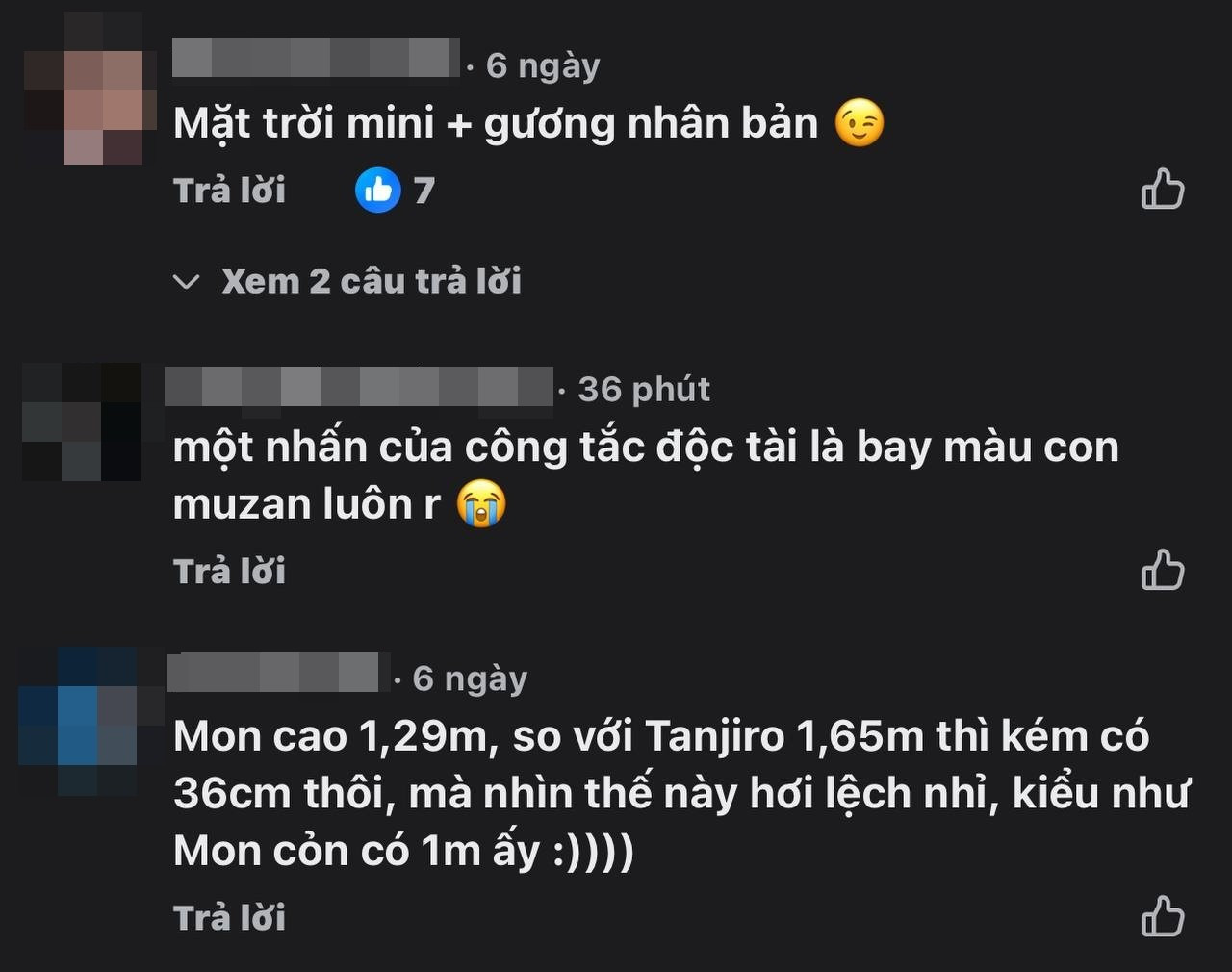Screen dimensions: 1232x972
Task: Click the "36 phút" timestamp
Action: (x=644, y=389)
